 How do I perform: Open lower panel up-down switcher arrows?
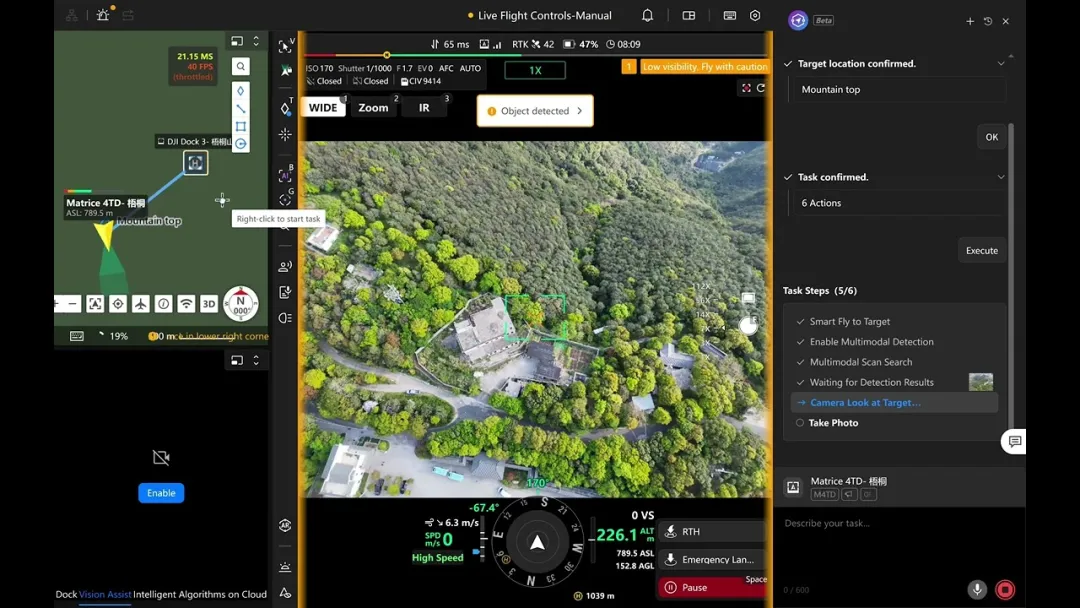coord(256,360)
